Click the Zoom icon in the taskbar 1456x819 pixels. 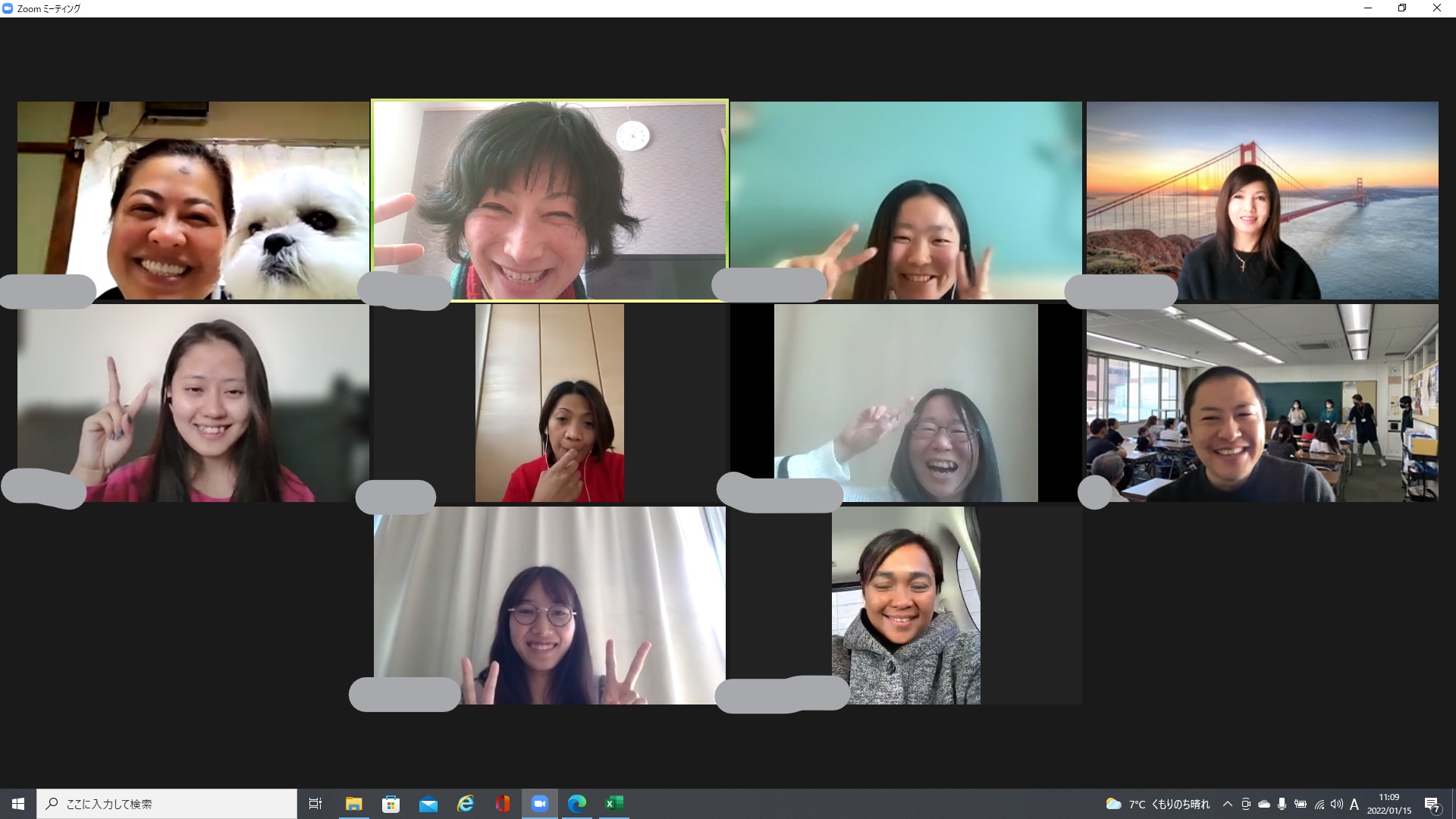(x=540, y=804)
